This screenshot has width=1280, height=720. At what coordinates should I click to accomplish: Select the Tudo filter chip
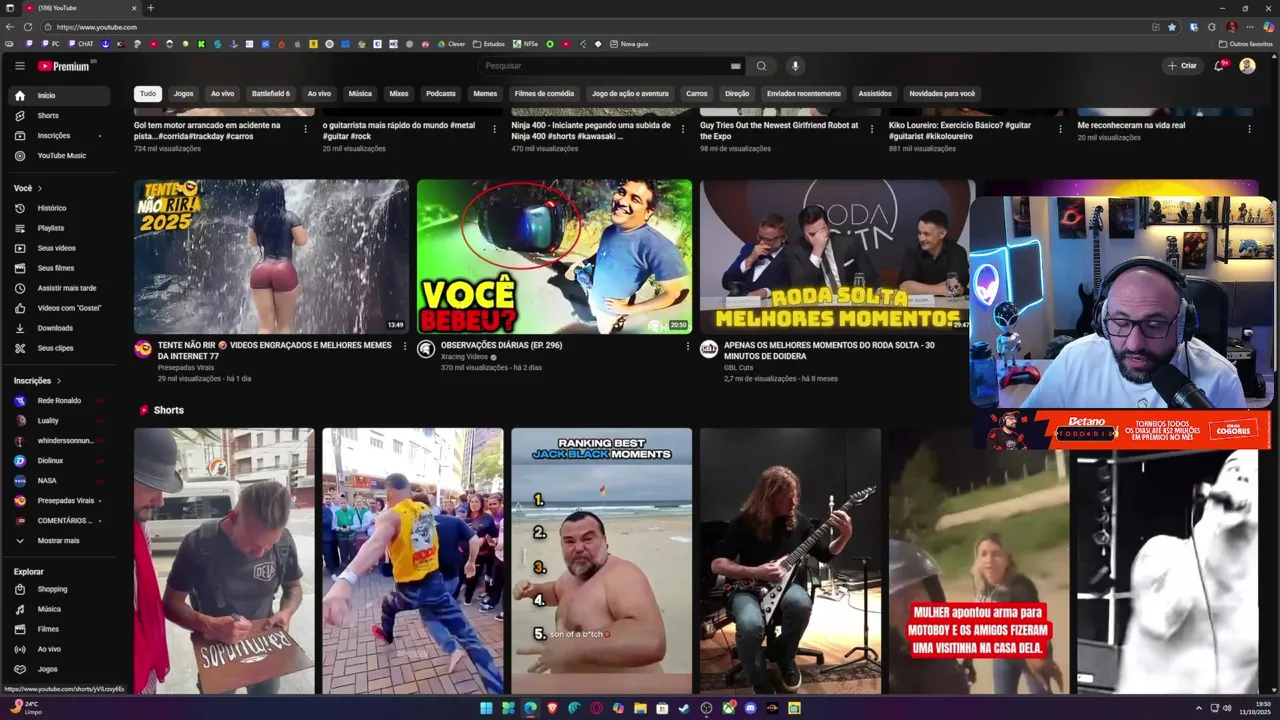pyautogui.click(x=148, y=94)
